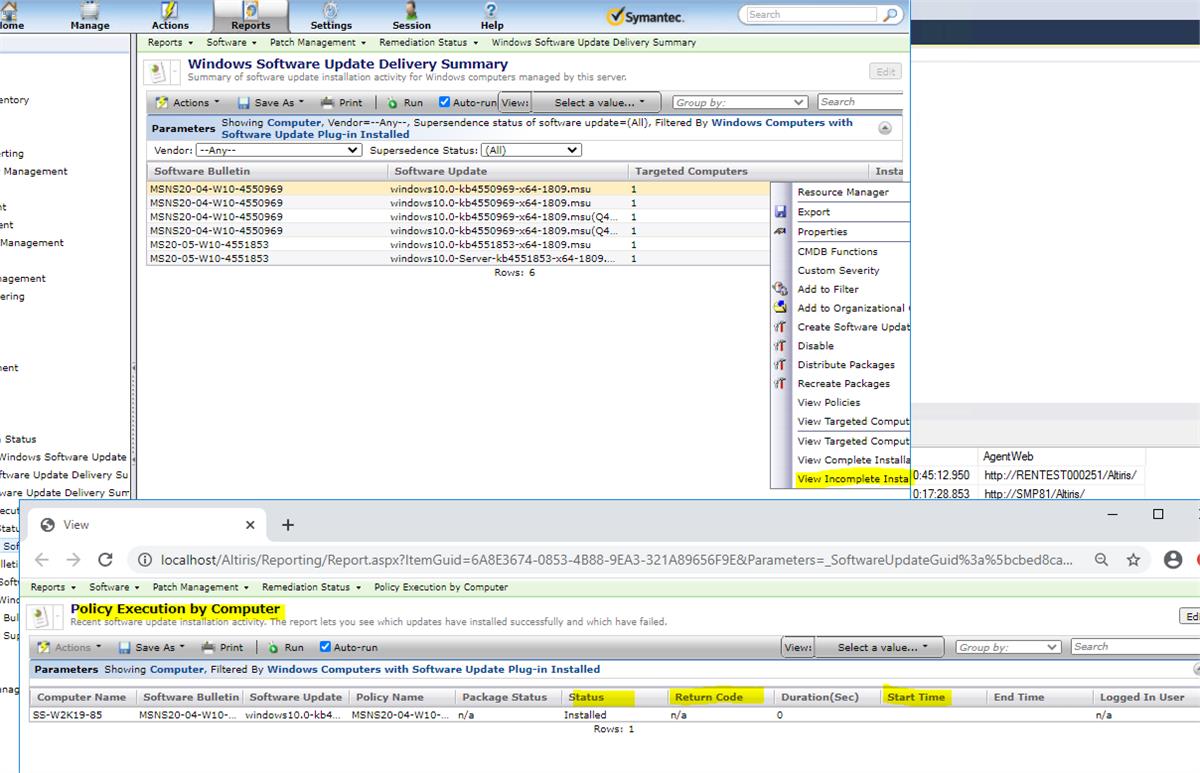
Task: Click the Export floppy disk icon in context menu
Action: [x=781, y=212]
